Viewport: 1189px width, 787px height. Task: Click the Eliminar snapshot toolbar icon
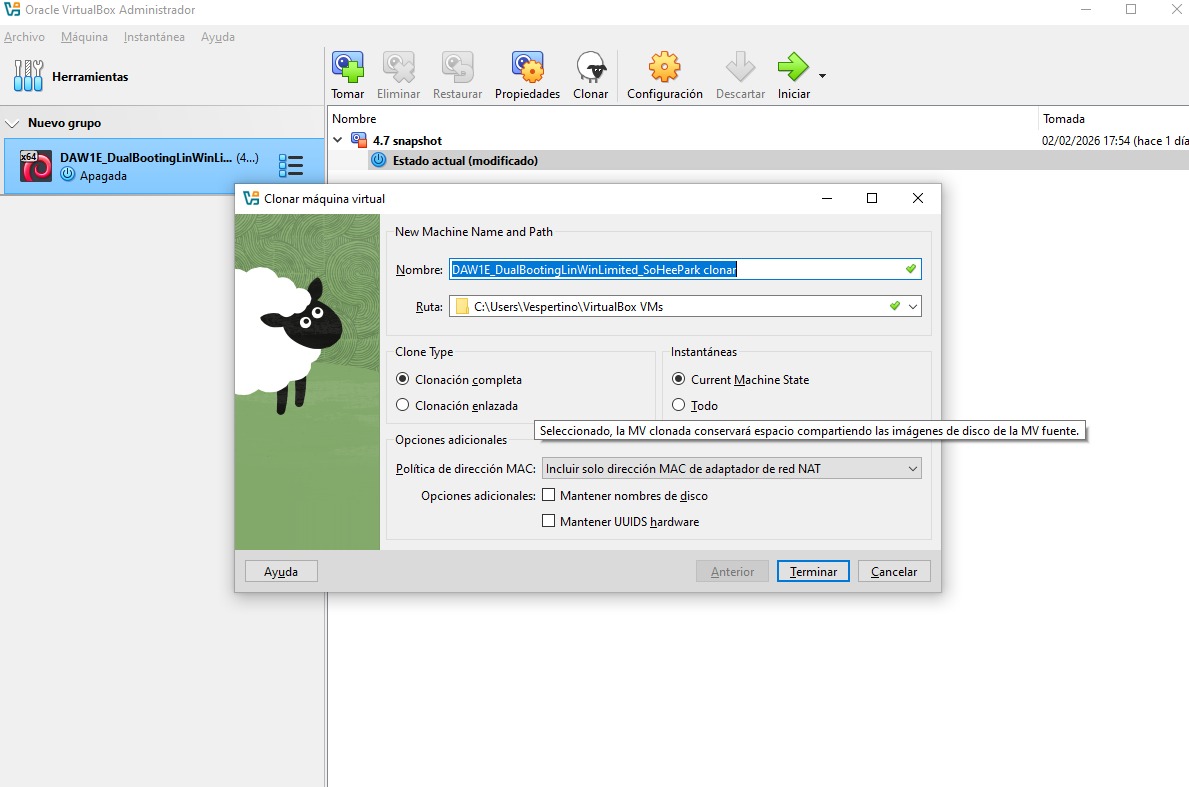click(x=398, y=75)
